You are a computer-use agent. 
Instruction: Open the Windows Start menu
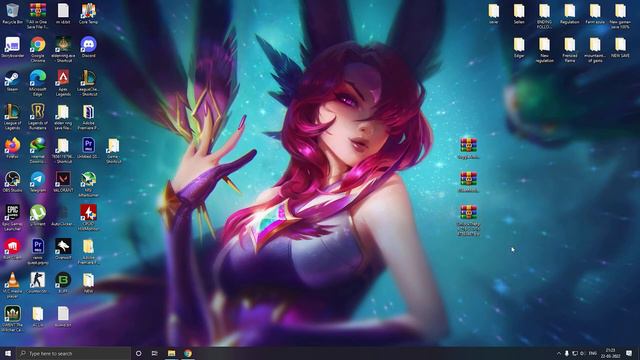pyautogui.click(x=8, y=353)
